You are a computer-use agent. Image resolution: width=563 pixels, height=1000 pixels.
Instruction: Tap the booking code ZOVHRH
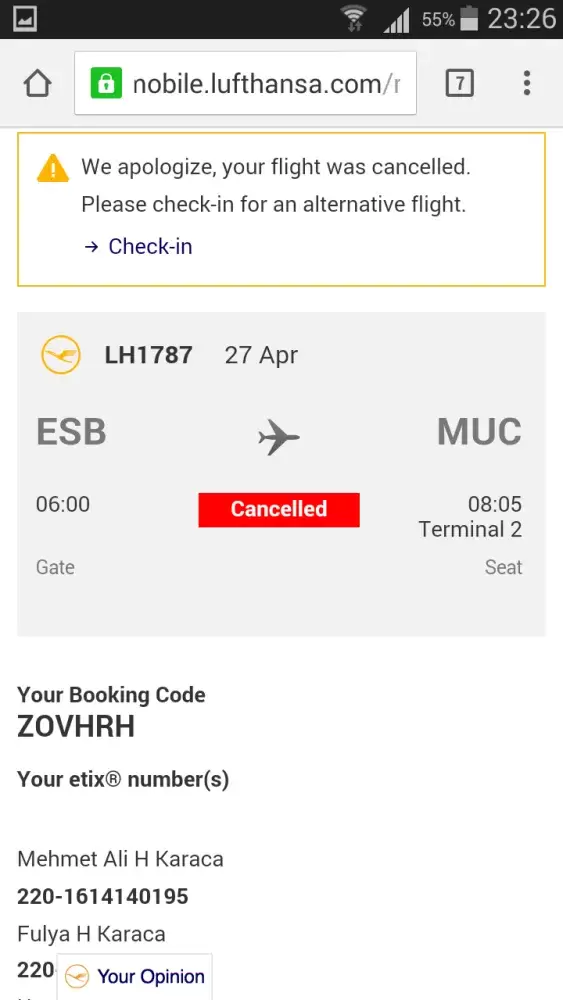click(x=76, y=726)
